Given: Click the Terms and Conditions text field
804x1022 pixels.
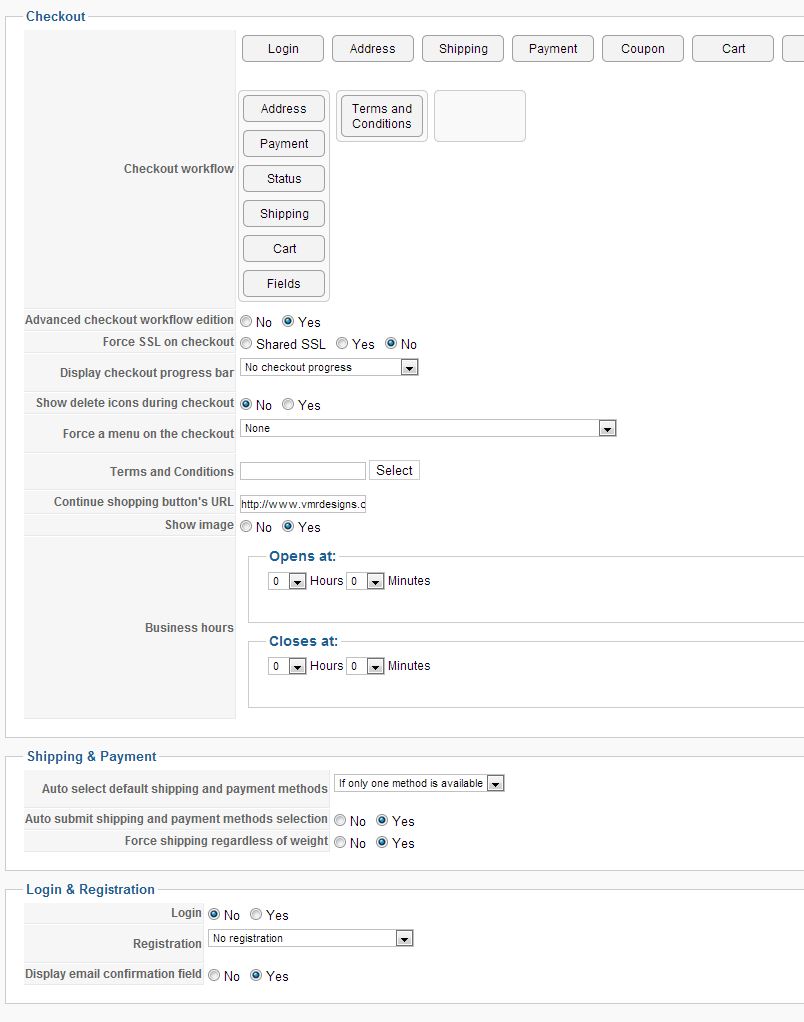Looking at the screenshot, I should (303, 471).
